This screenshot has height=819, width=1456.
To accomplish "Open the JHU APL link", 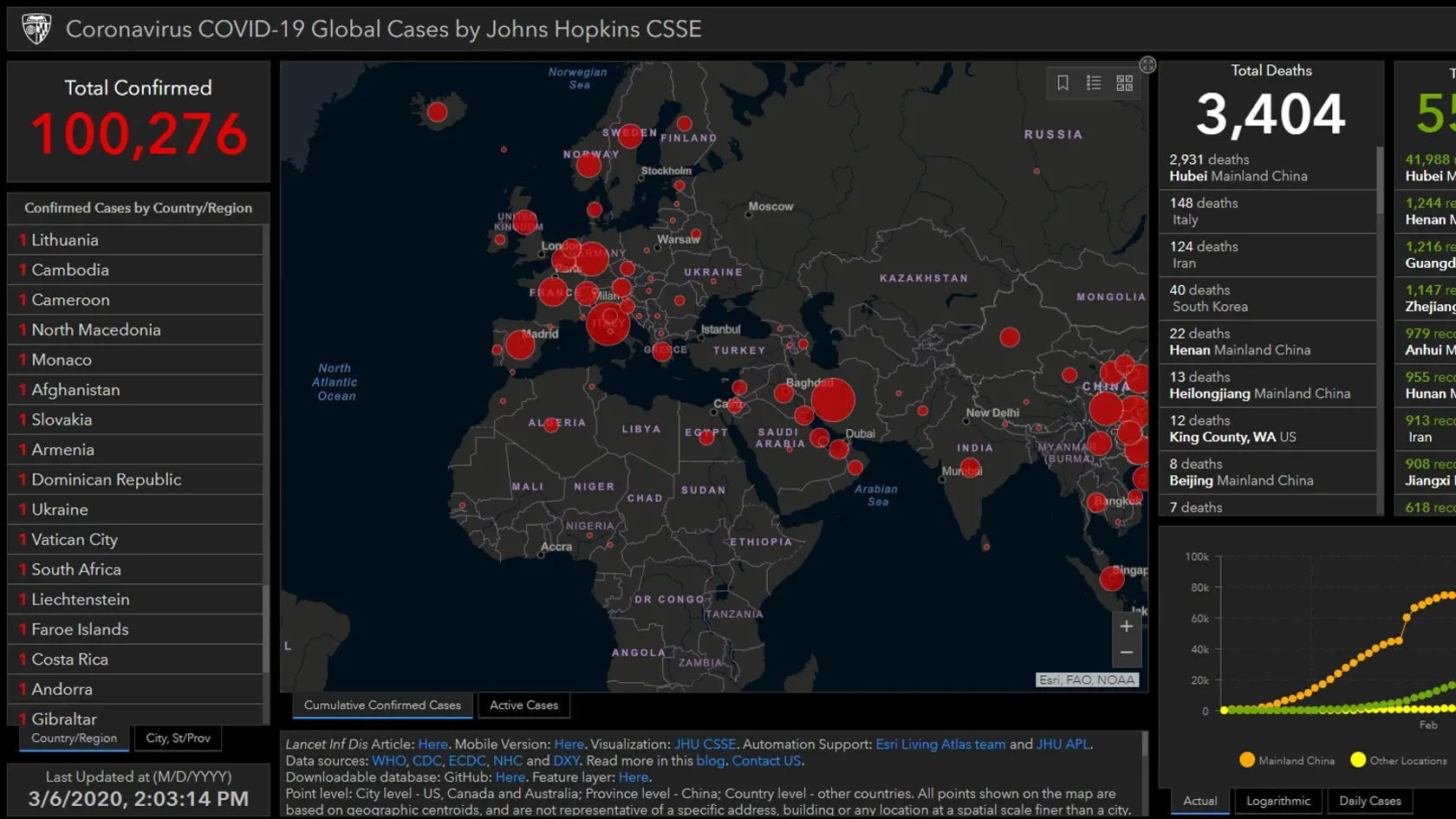I will coord(1063,744).
